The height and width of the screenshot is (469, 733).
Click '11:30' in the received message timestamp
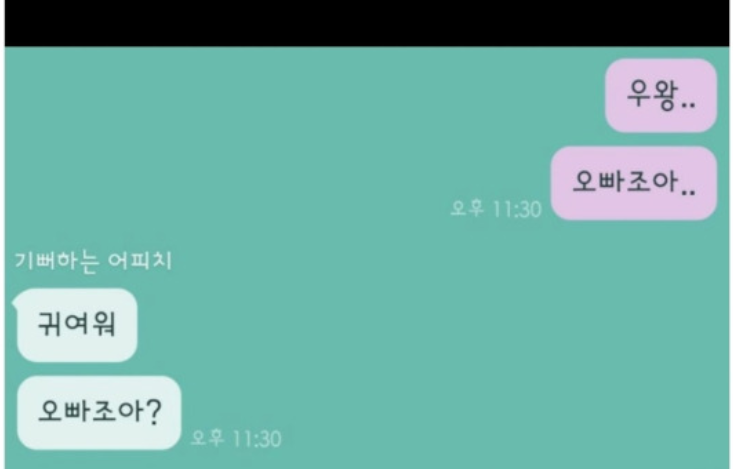[257, 439]
